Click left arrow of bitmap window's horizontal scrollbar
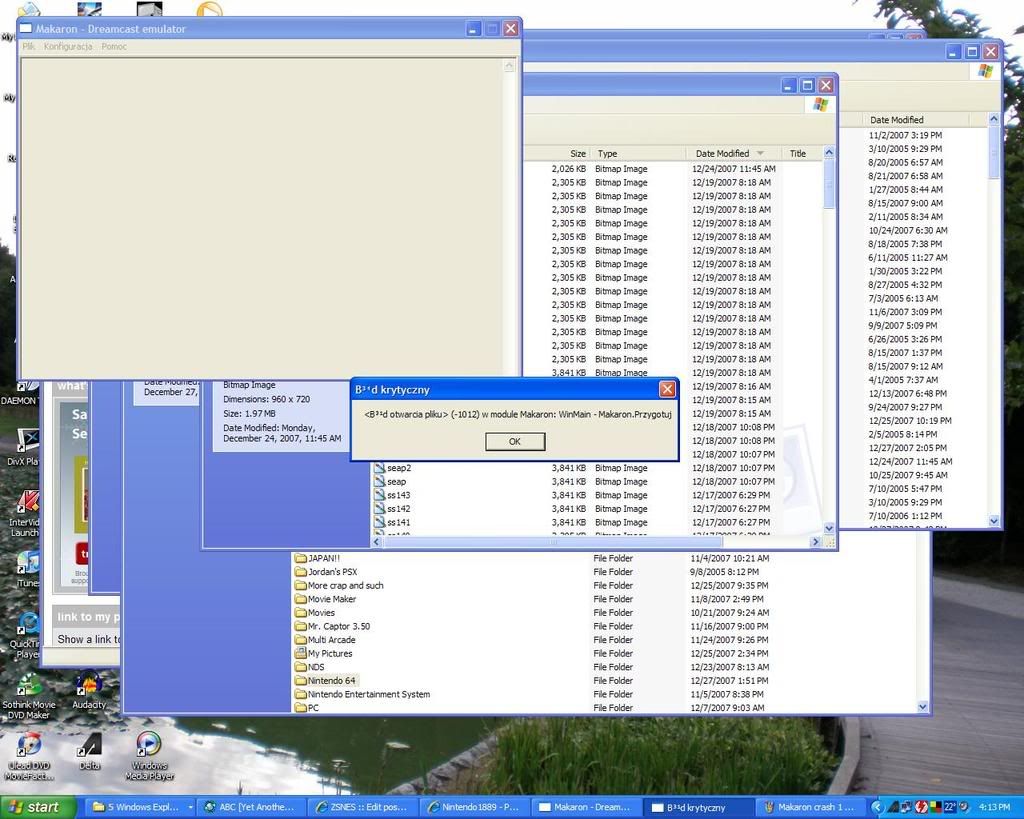 tap(377, 542)
